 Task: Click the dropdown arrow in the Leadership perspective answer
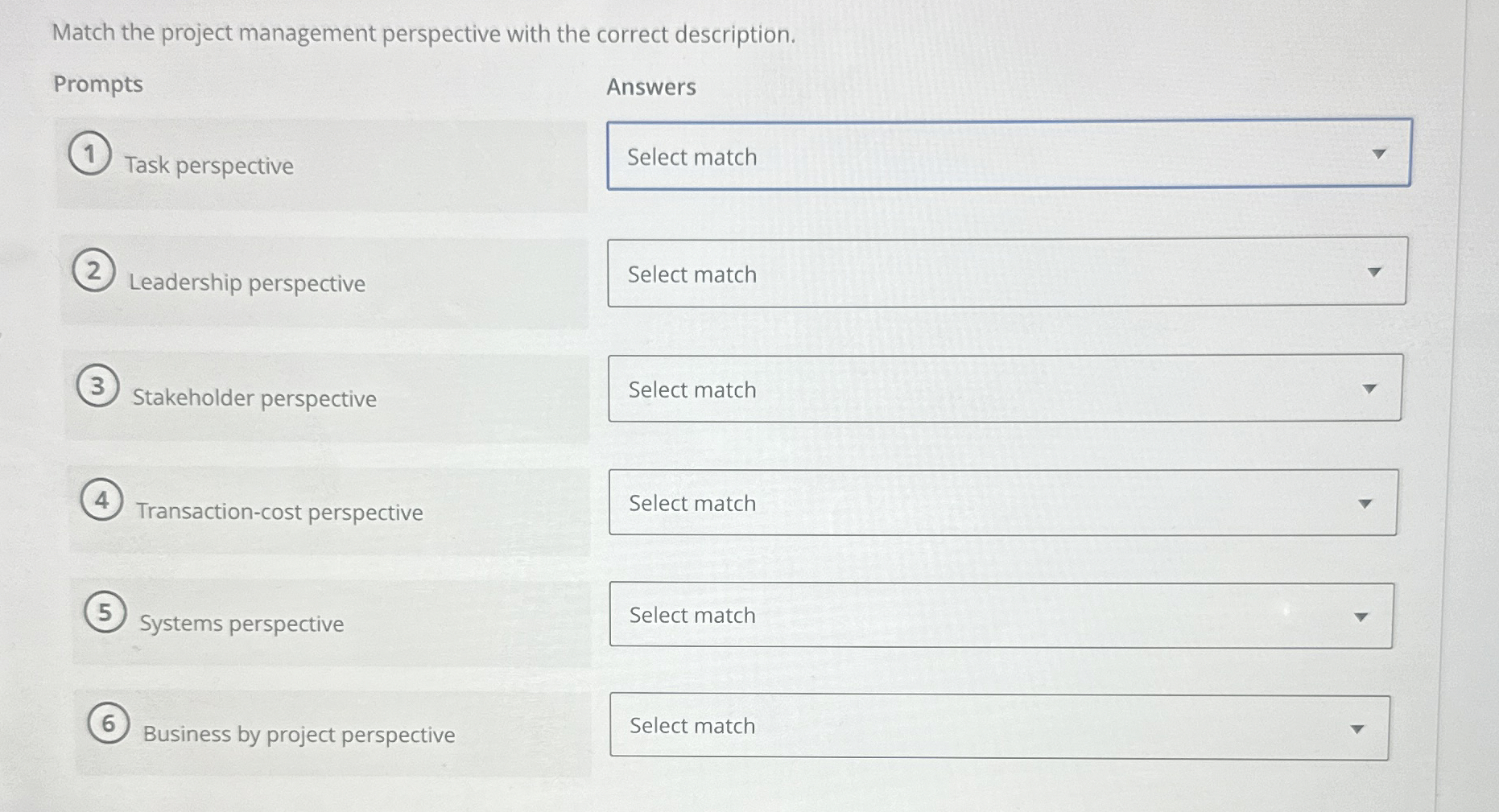coord(1377,272)
